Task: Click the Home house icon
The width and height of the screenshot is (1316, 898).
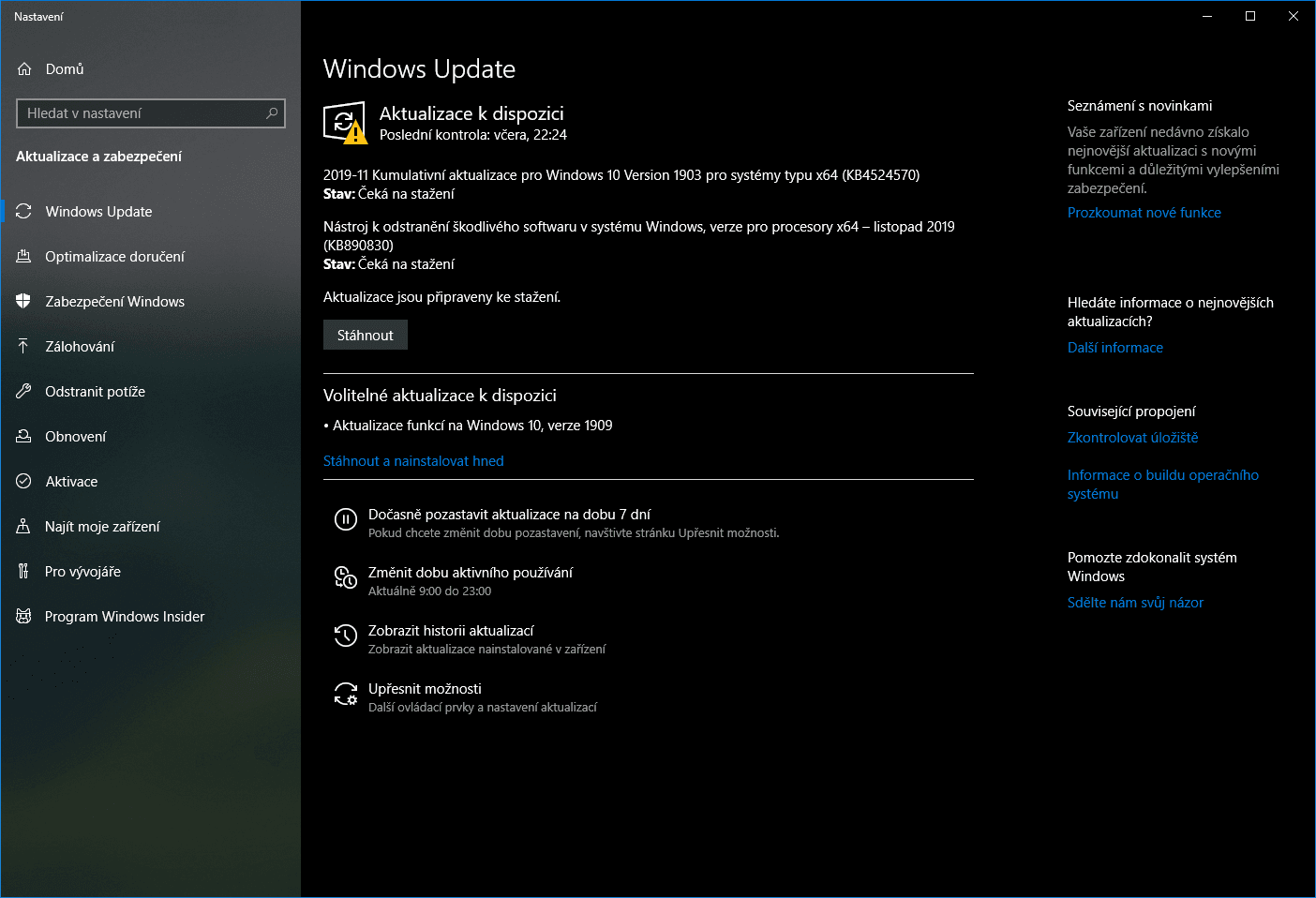Action: pos(24,69)
